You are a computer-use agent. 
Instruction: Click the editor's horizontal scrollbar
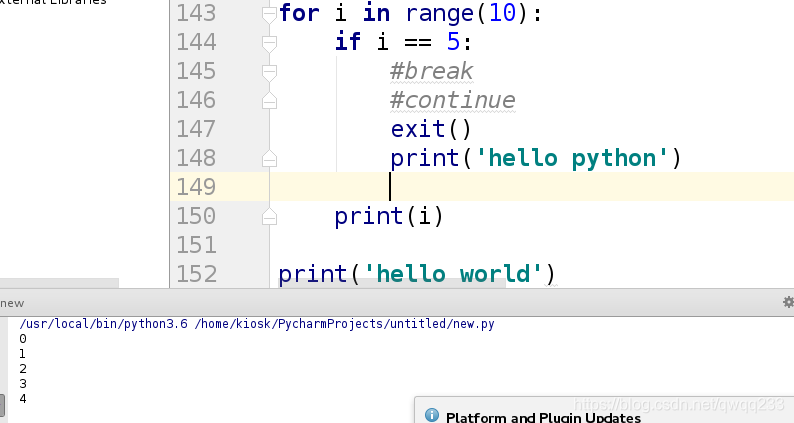(x=392, y=283)
